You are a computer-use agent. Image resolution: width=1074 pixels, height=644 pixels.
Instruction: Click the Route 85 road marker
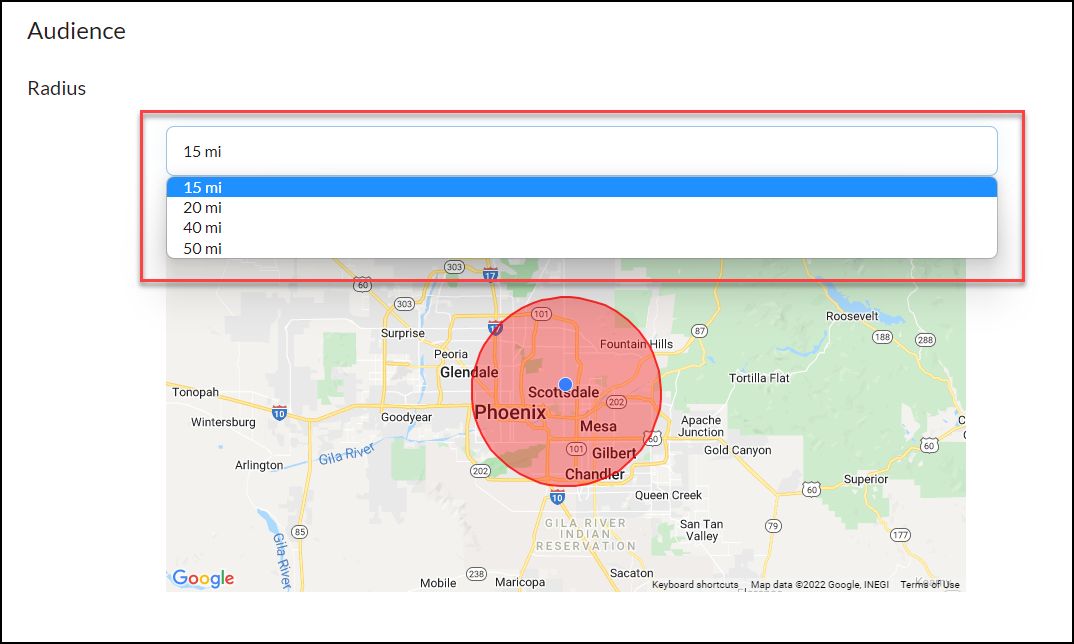[299, 532]
